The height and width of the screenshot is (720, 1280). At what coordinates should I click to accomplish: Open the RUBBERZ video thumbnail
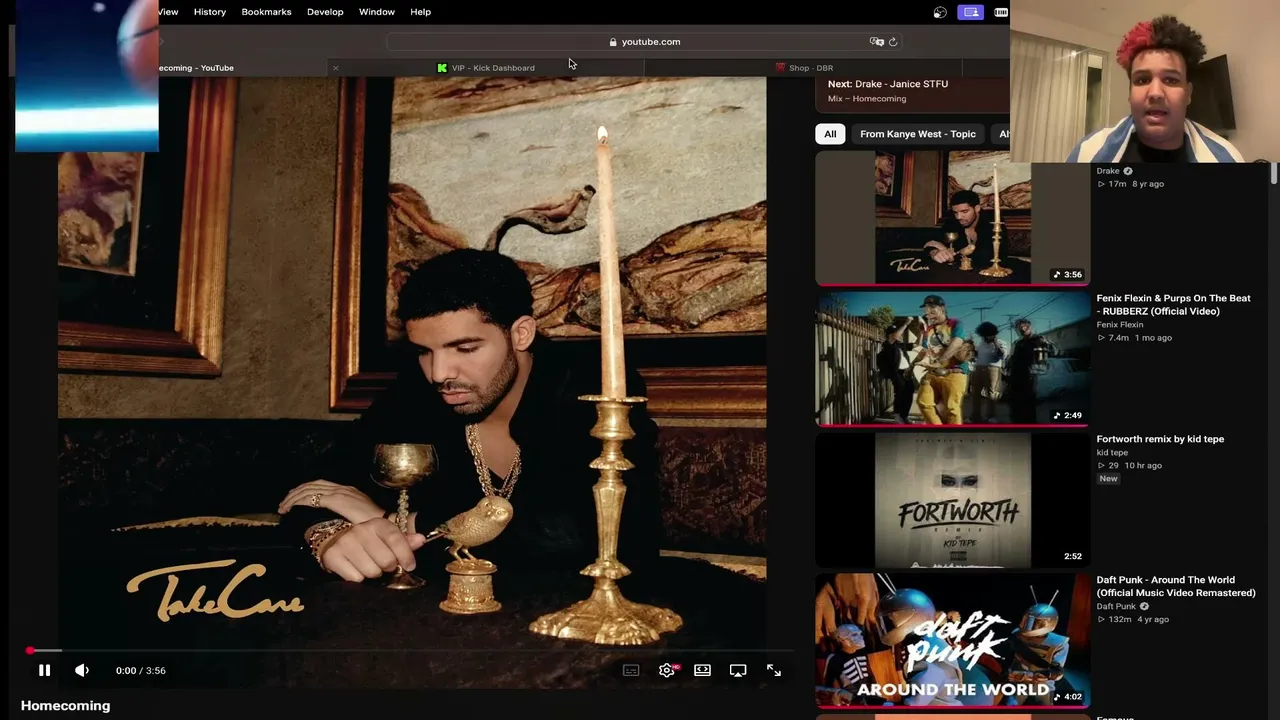(953, 358)
